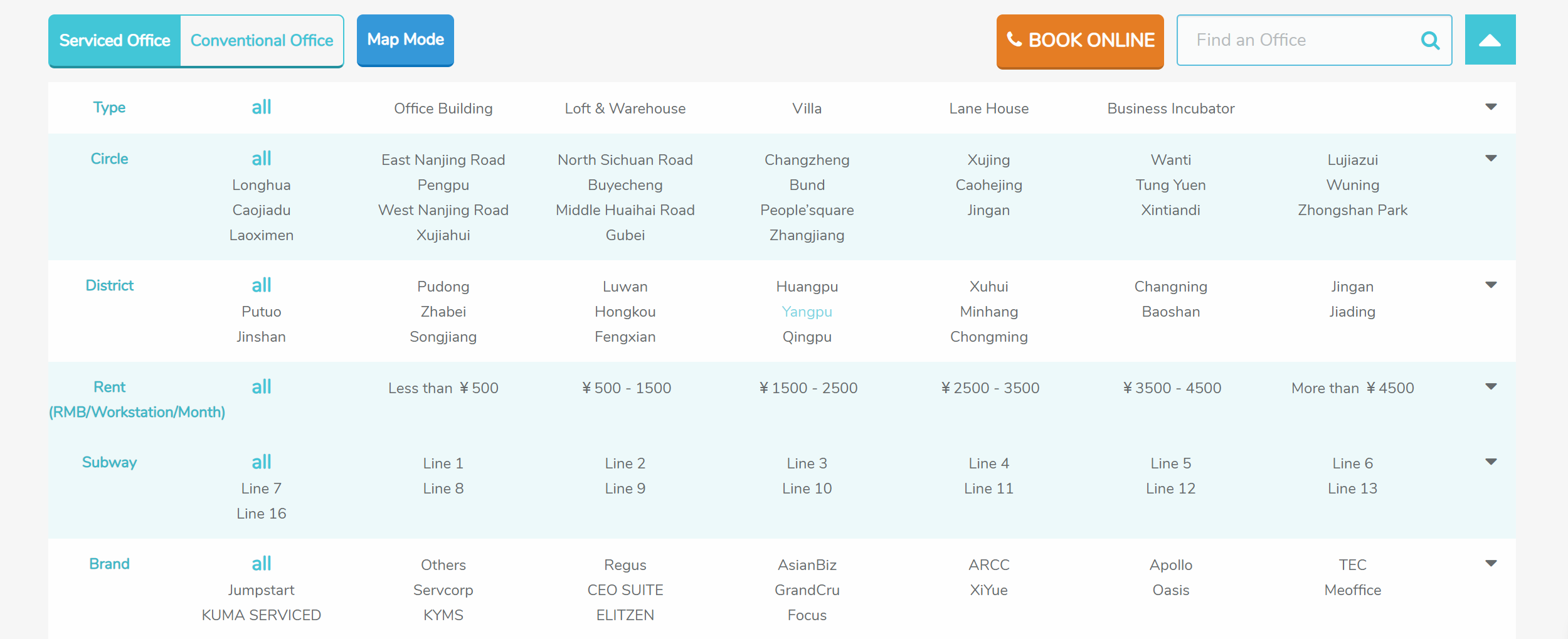The image size is (1568, 639).
Task: Filter by AsianBiz brand
Action: (x=807, y=565)
